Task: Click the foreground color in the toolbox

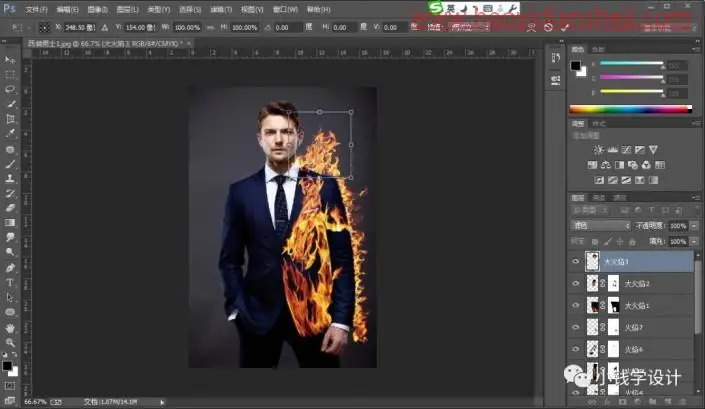Action: click(7, 366)
